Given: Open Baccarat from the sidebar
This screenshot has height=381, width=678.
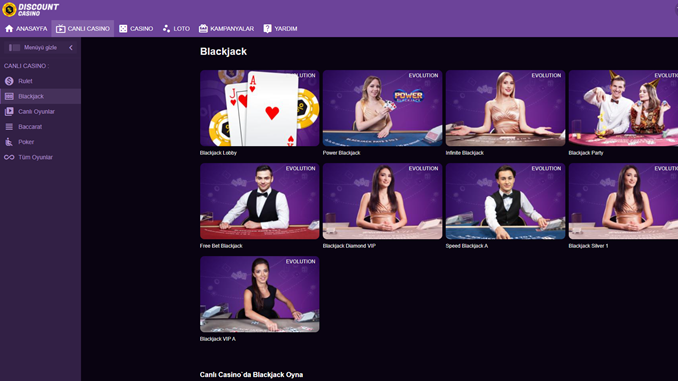Looking at the screenshot, I should pyautogui.click(x=40, y=127).
